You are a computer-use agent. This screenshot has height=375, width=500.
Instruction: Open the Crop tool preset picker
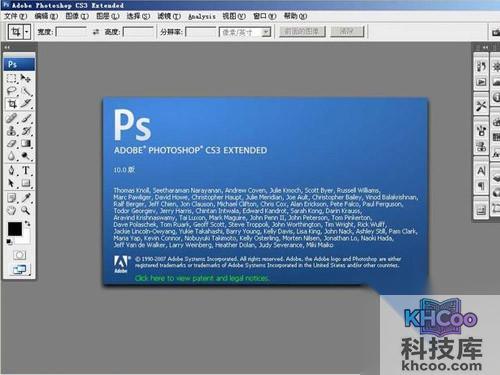click(27, 32)
